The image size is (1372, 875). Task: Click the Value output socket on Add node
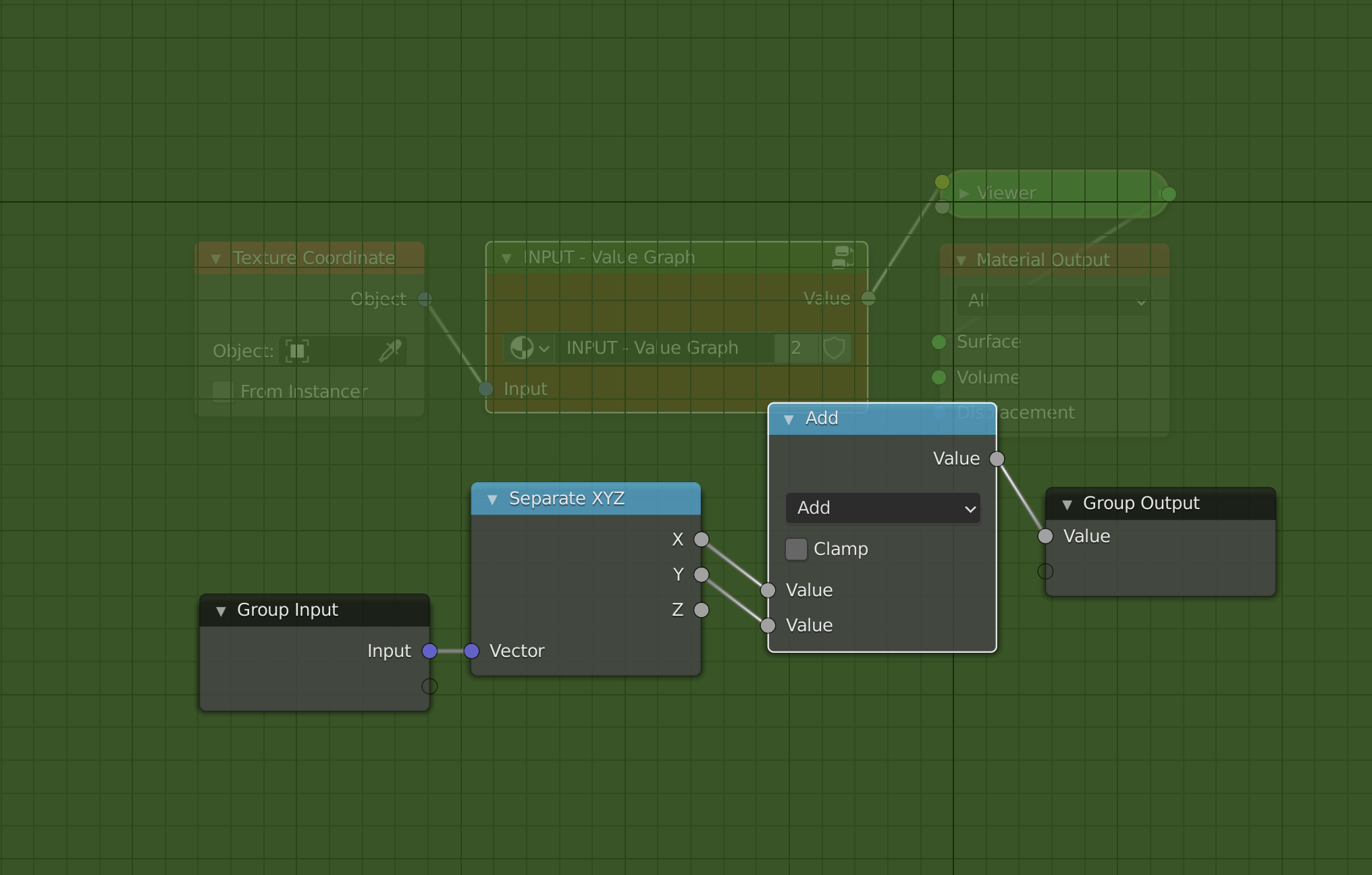tap(997, 459)
